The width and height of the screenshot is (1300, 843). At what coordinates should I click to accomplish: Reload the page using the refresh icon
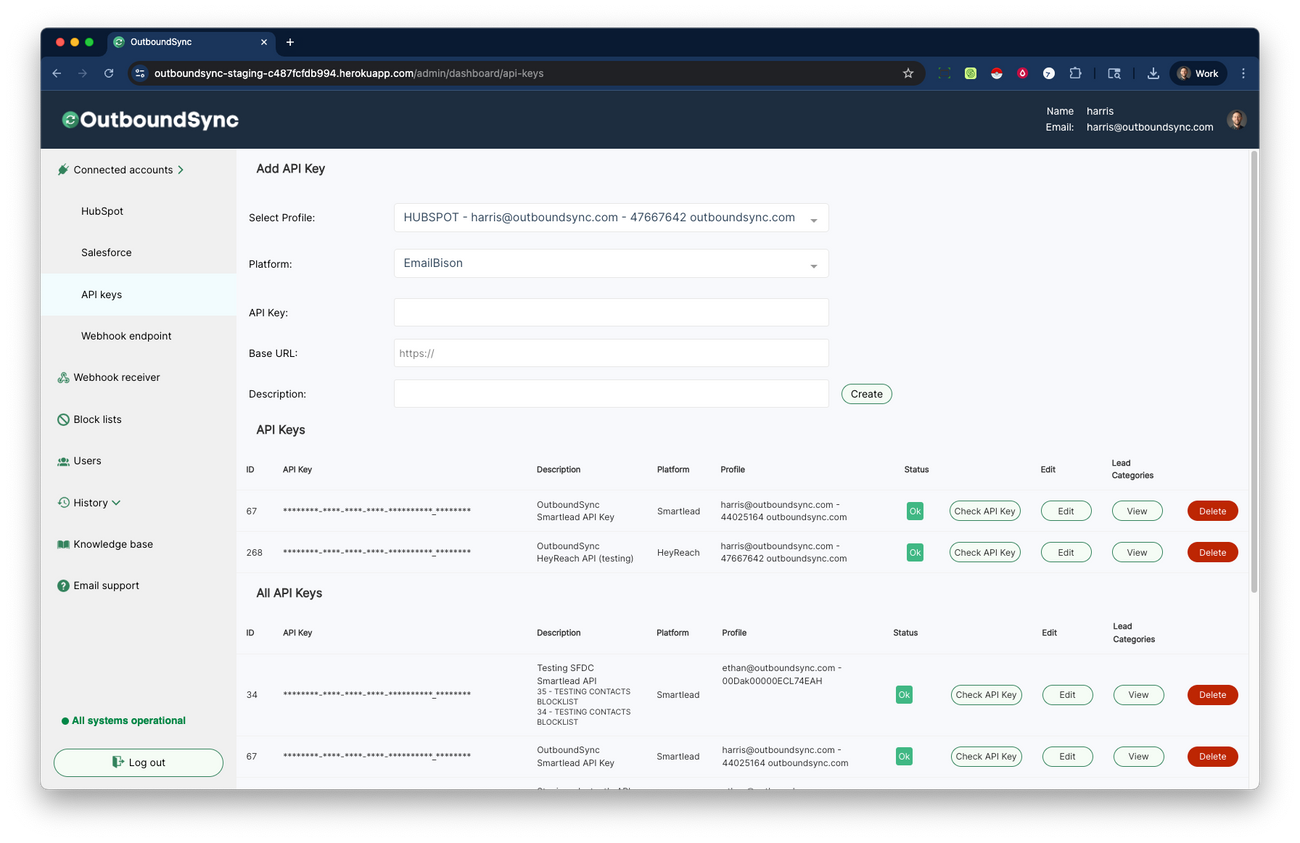tap(108, 73)
